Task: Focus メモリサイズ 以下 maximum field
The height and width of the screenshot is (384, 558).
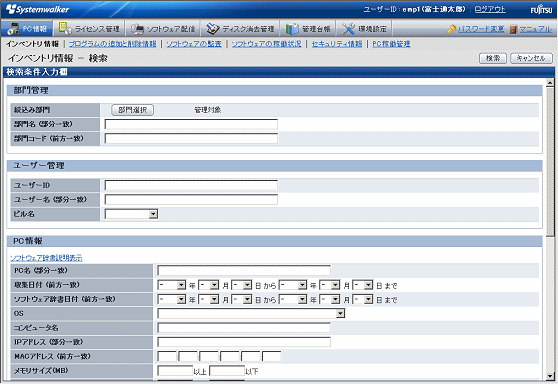Action: 227,371
